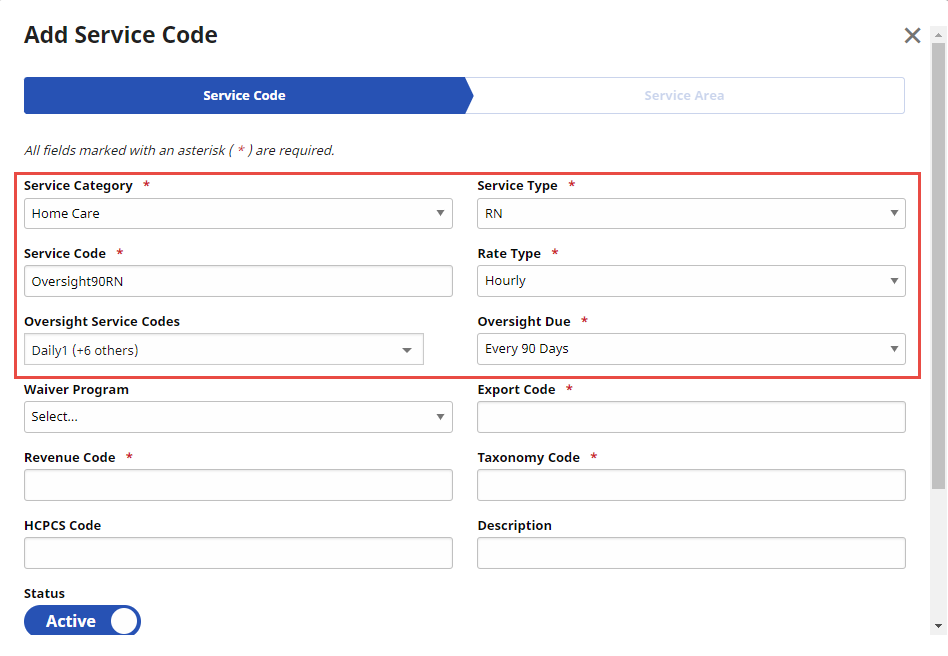Click the HCPCS Code text field

pyautogui.click(x=238, y=553)
